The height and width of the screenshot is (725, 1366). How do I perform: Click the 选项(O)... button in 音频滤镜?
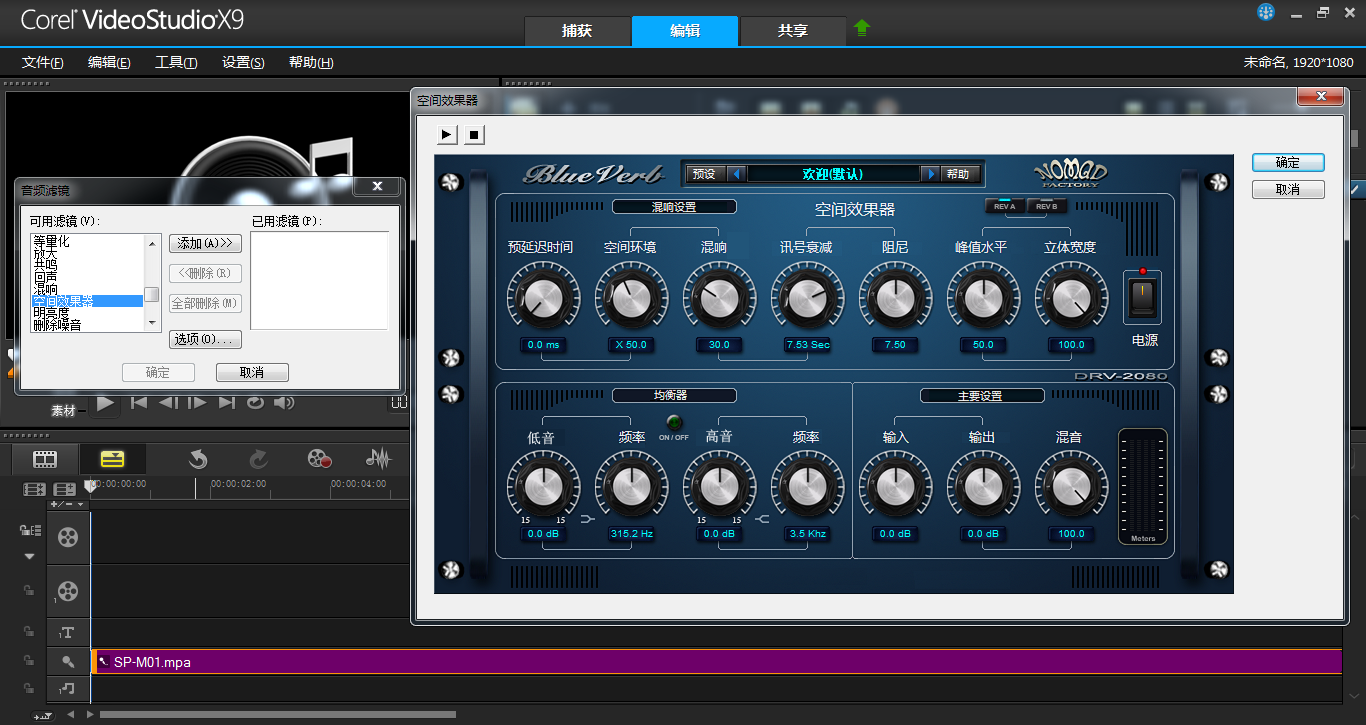pos(205,340)
